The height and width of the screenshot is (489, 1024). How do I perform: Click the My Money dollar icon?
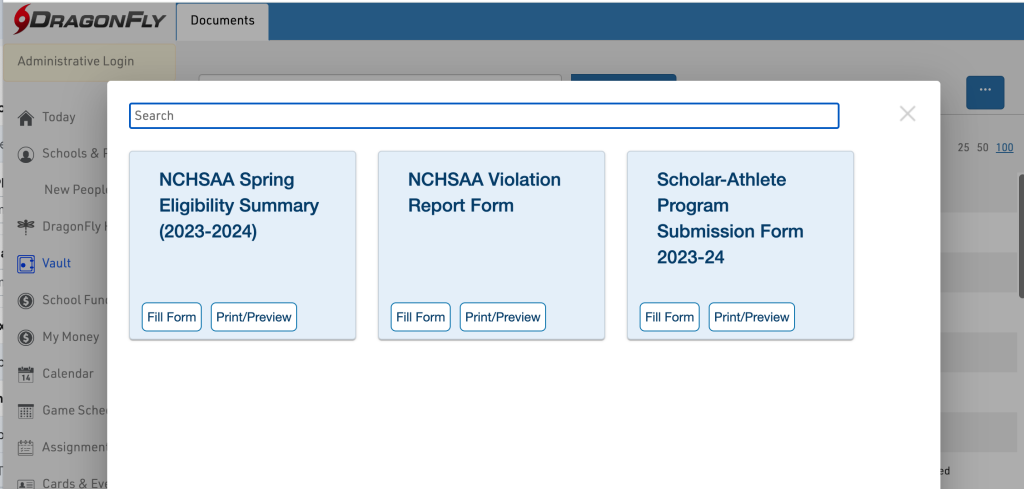pyautogui.click(x=26, y=337)
